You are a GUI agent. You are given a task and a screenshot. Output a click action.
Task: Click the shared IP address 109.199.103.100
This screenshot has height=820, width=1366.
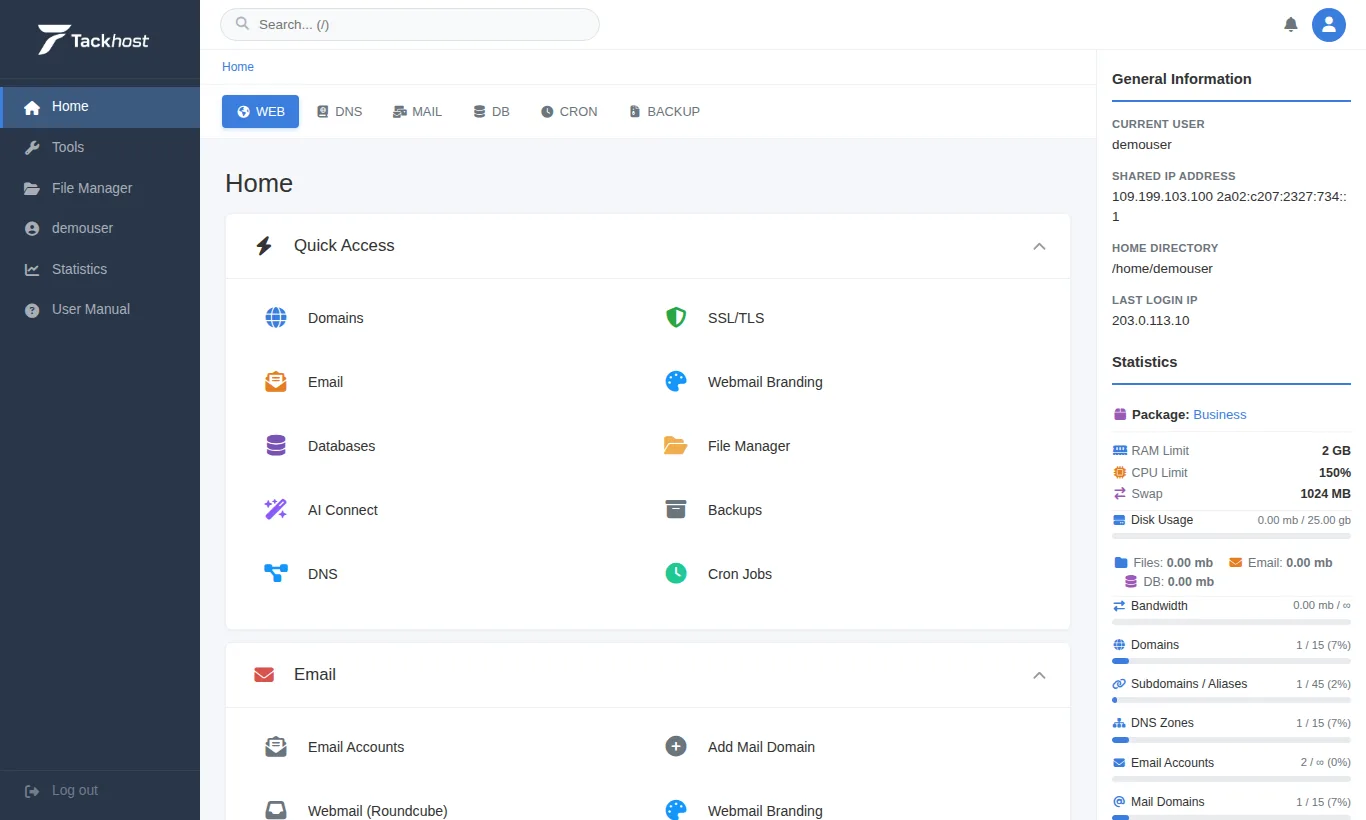pyautogui.click(x=1162, y=196)
